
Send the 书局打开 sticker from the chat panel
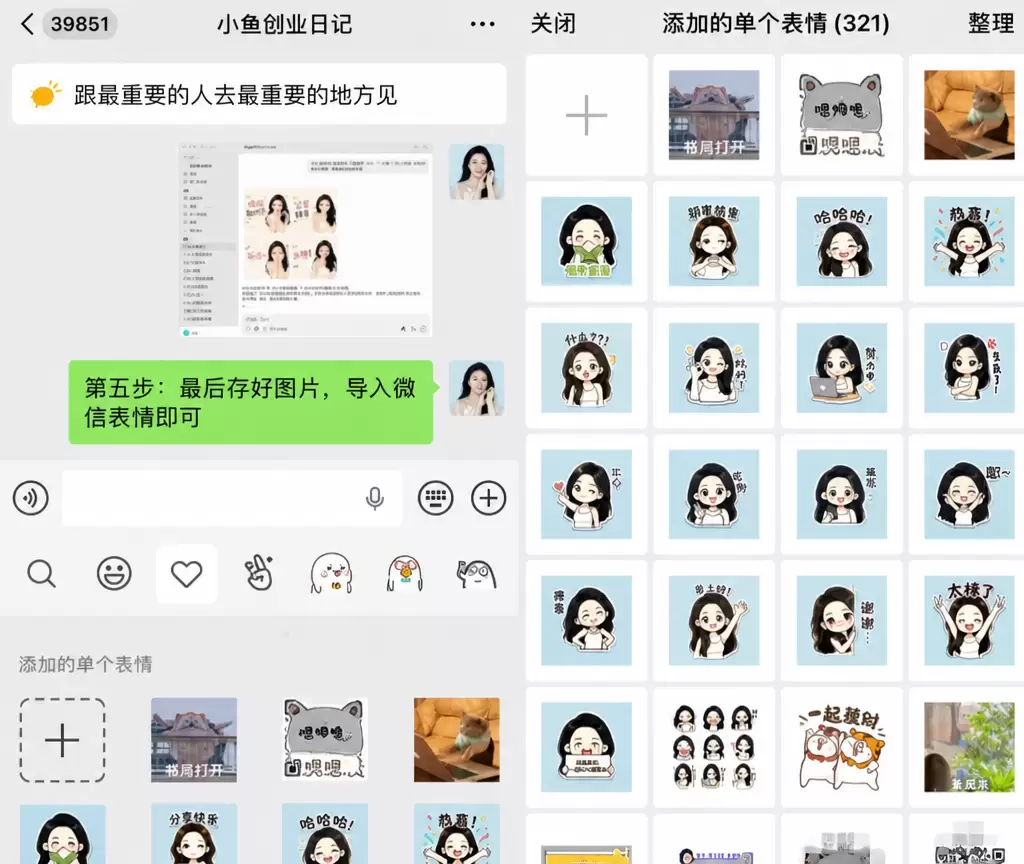click(194, 740)
